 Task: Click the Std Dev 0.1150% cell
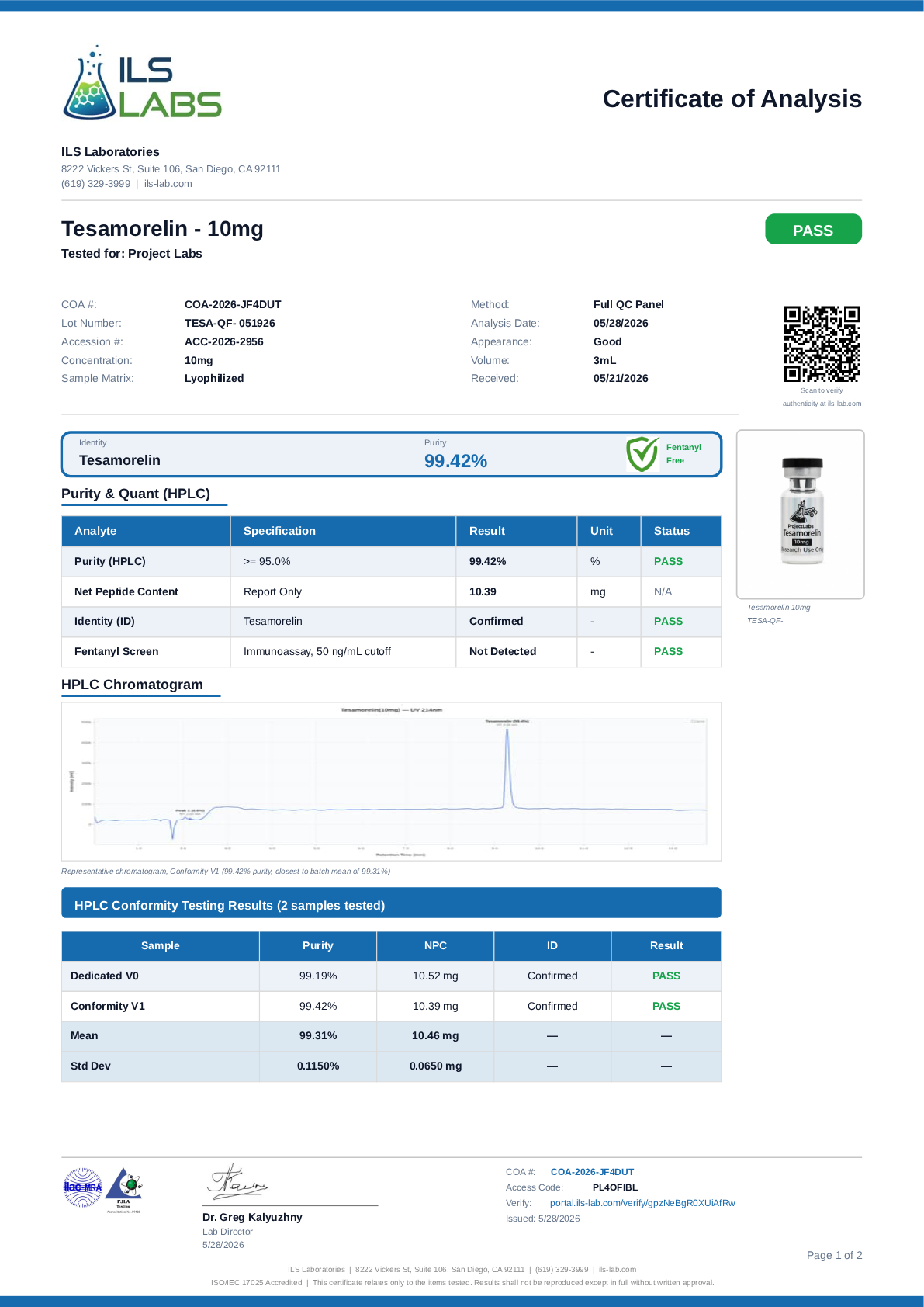tap(318, 1066)
